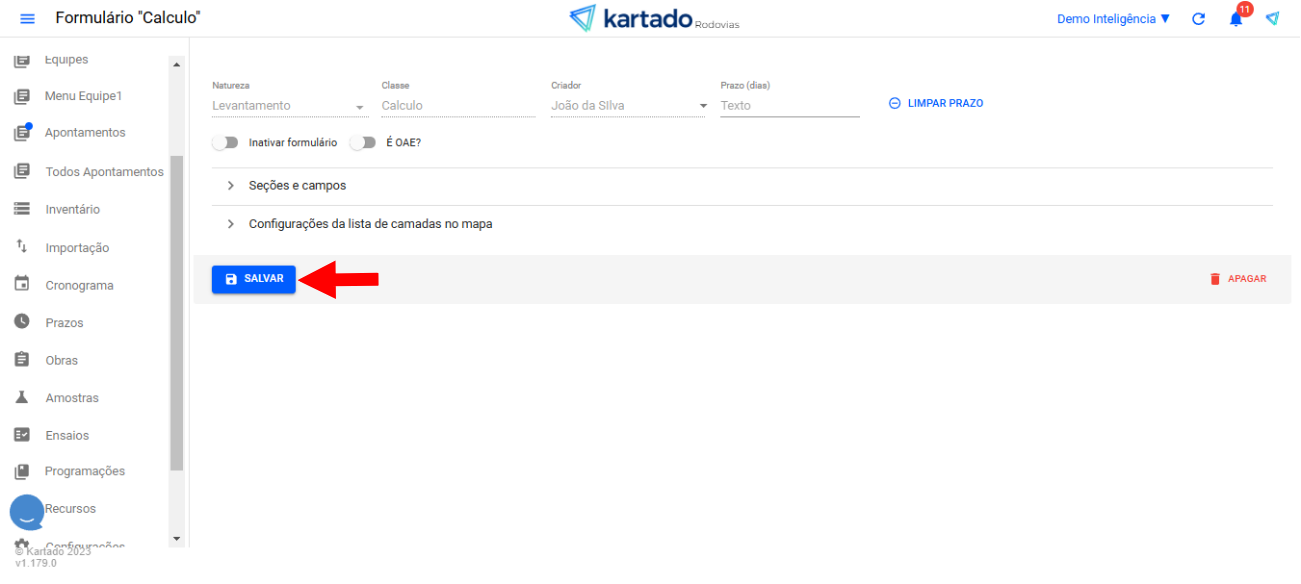
Task: Click the Prazos clock icon
Action: 21,322
